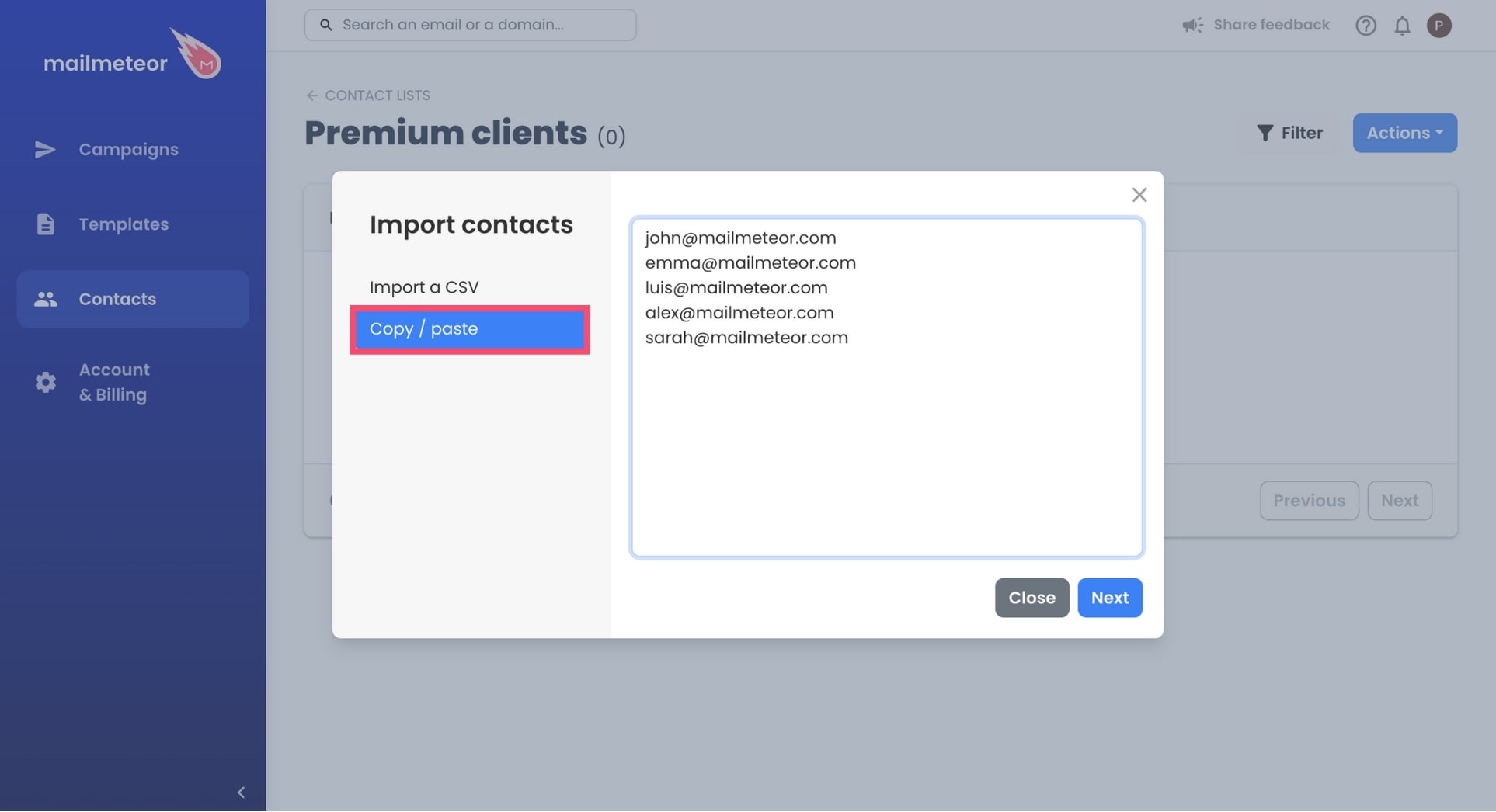Open Campaigns from the sidebar

133,149
